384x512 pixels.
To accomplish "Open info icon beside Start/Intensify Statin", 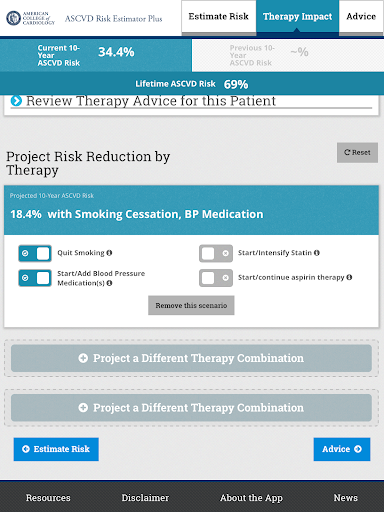I will click(317, 253).
